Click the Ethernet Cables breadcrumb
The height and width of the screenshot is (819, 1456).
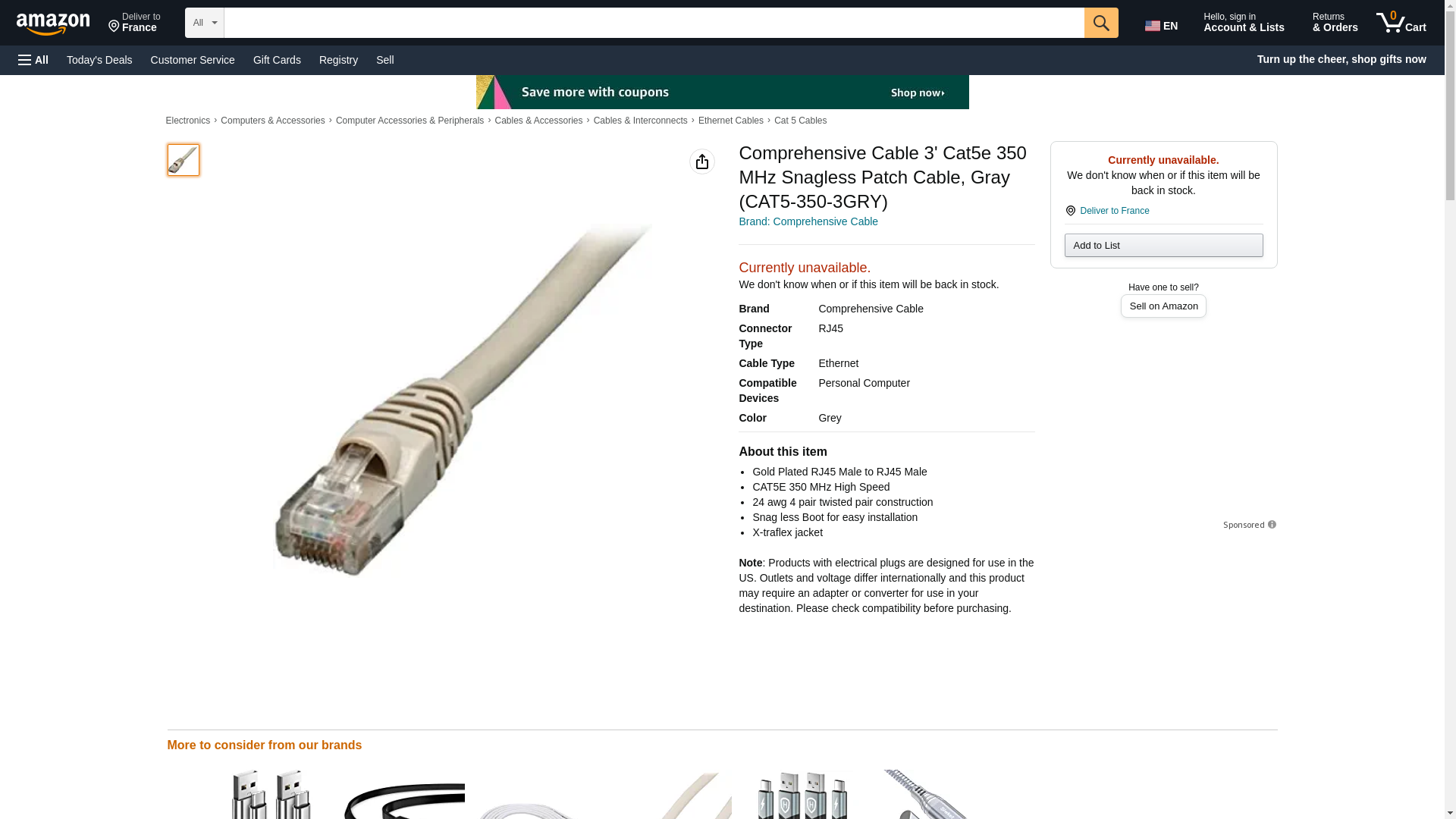coord(731,121)
